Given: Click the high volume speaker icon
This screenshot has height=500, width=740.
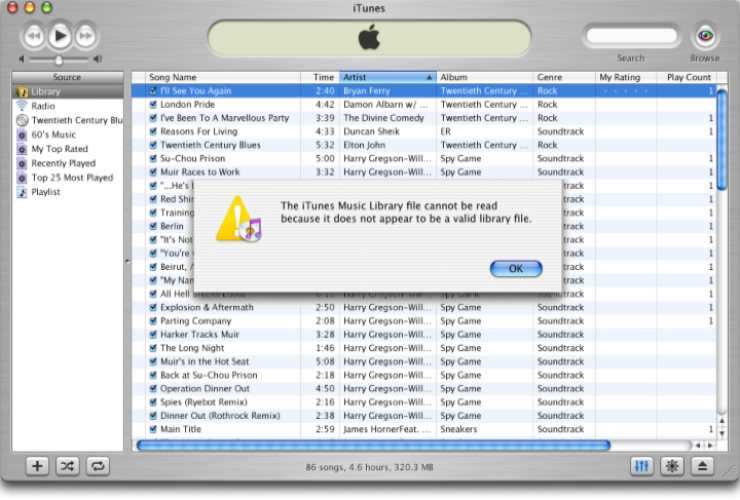Looking at the screenshot, I should [97, 59].
